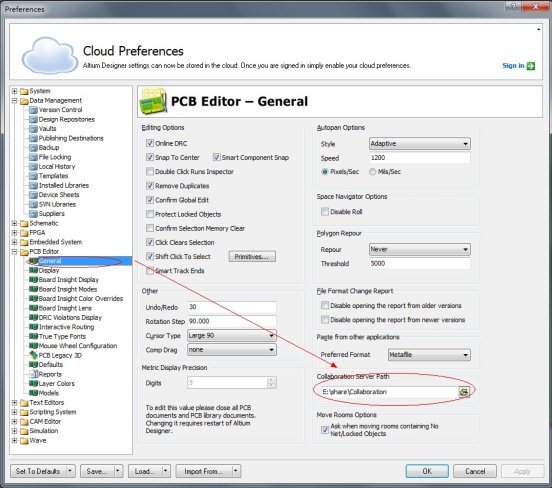Open the Comp Drag dropdown
This screenshot has width=552, height=488.
click(232, 350)
